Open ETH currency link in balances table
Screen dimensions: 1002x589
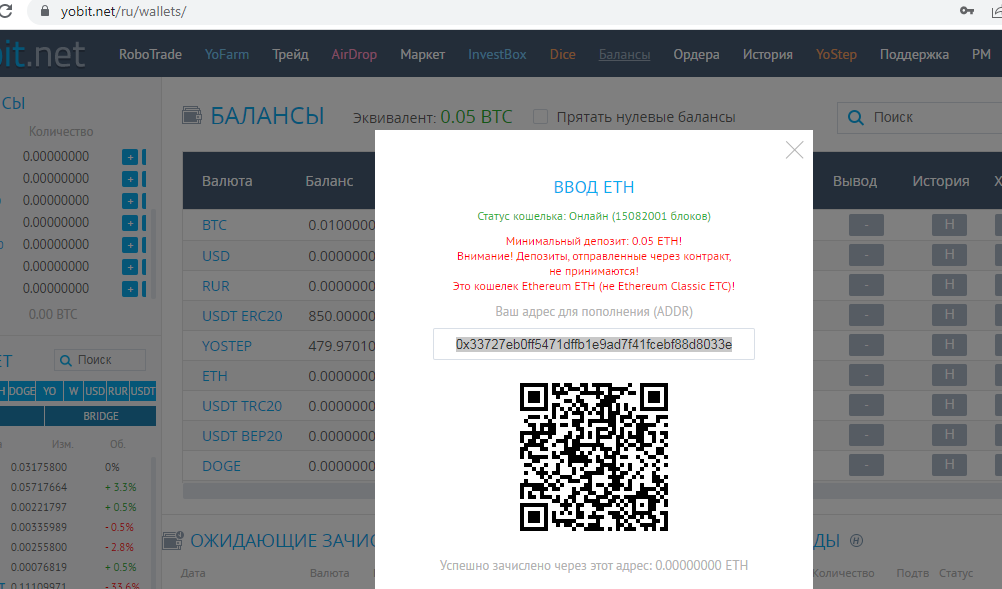pyautogui.click(x=215, y=376)
